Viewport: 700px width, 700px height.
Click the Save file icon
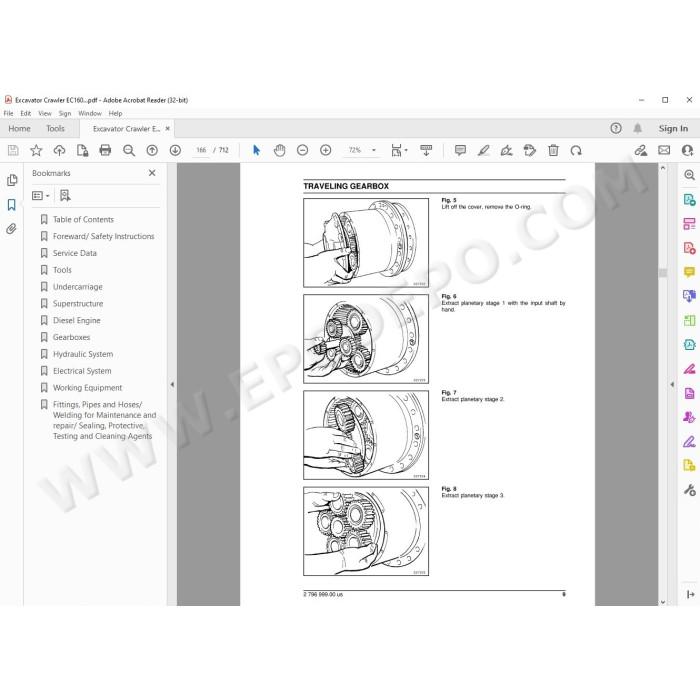click(13, 150)
